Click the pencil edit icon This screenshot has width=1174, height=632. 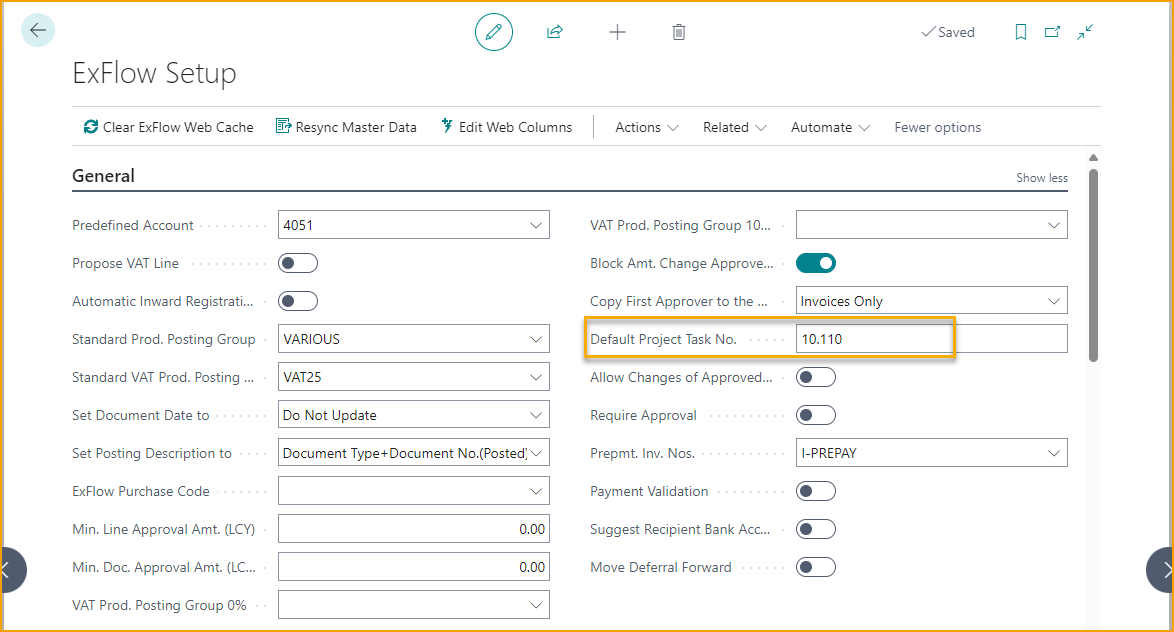493,32
